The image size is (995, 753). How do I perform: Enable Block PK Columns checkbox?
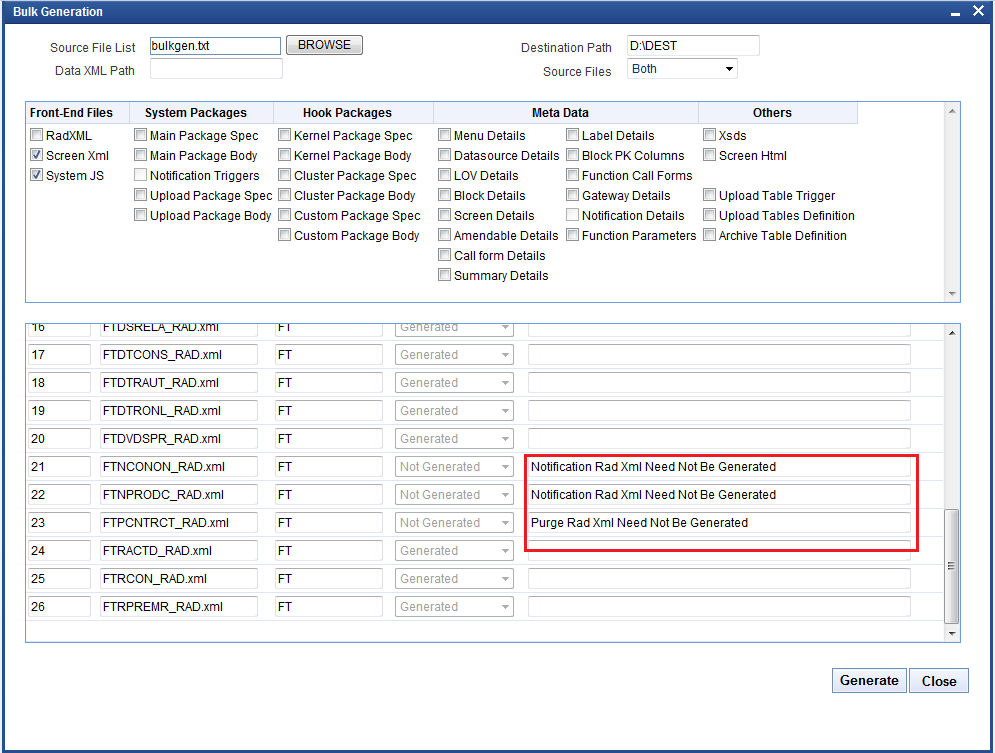(x=573, y=155)
